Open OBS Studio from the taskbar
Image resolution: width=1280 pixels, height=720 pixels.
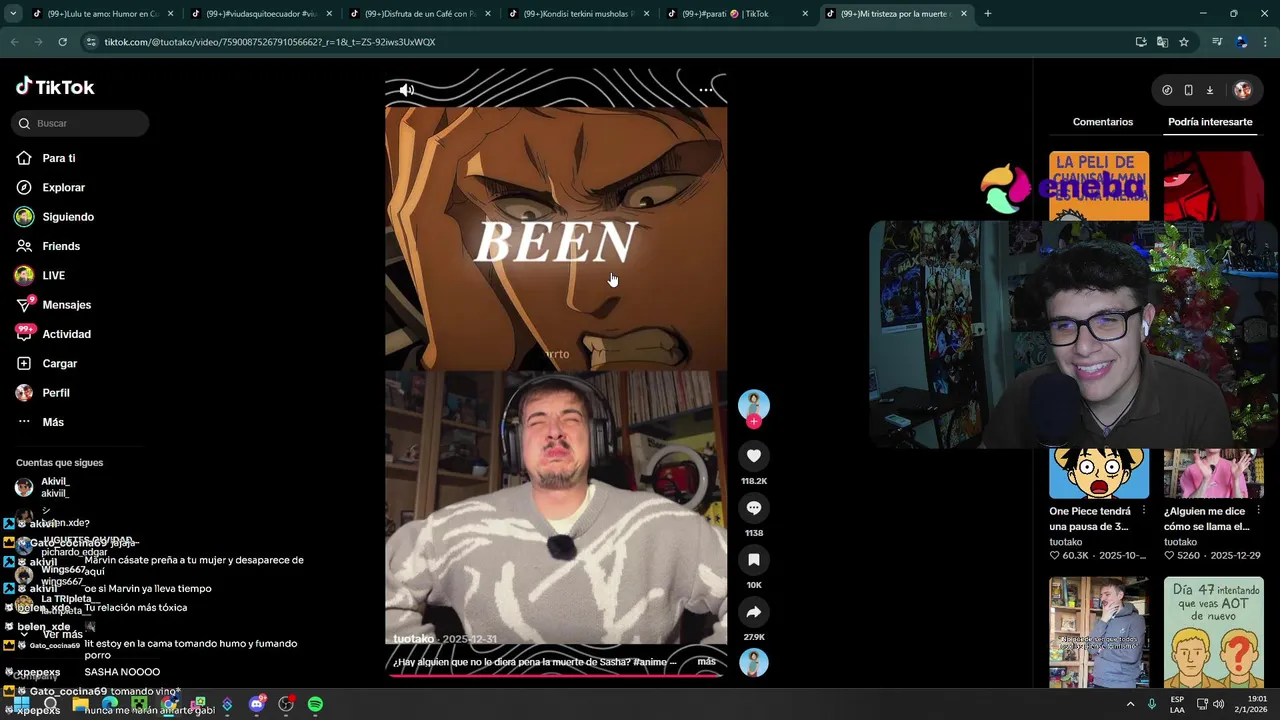[x=286, y=704]
